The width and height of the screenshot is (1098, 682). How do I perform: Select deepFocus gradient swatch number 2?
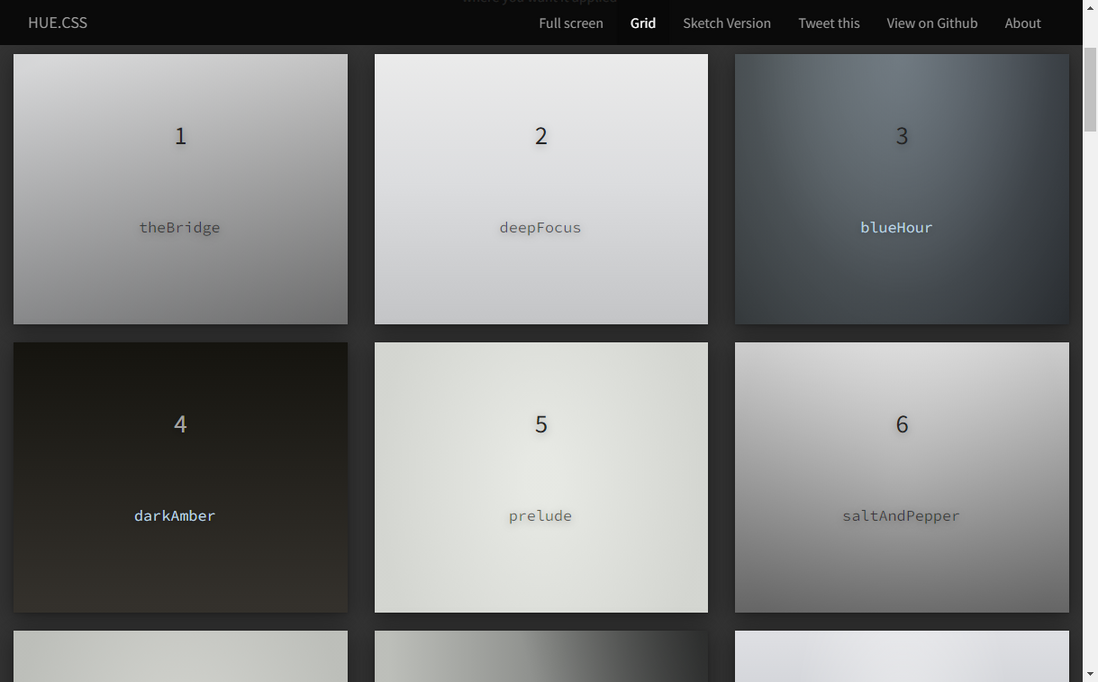pos(541,189)
